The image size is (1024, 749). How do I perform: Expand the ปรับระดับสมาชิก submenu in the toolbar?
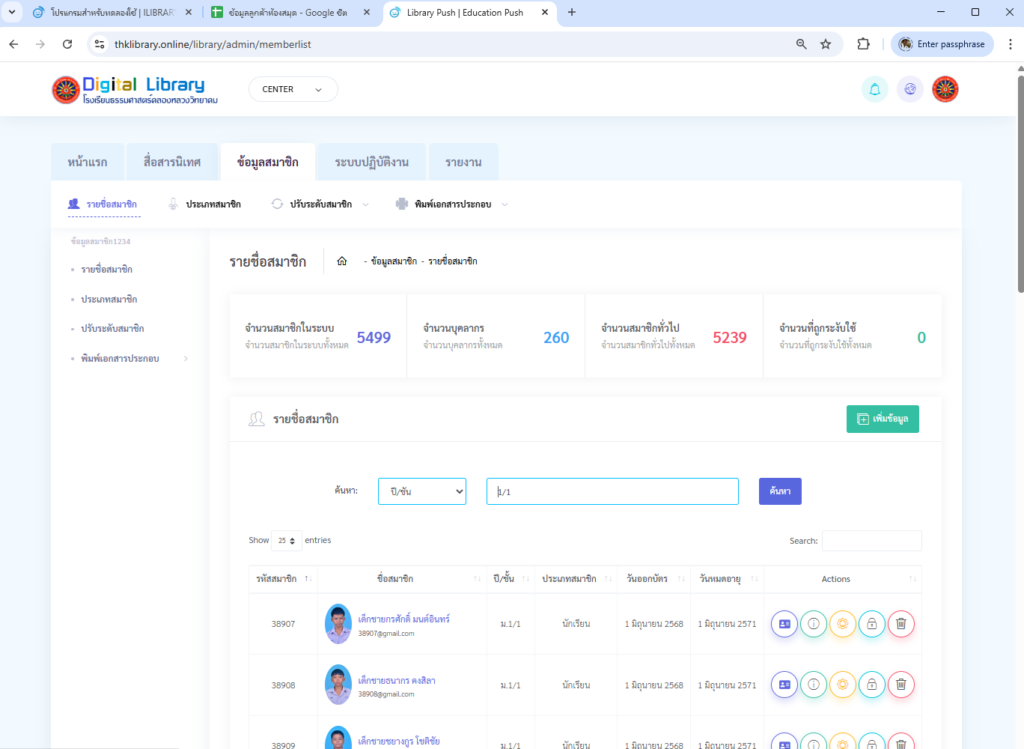click(x=320, y=204)
